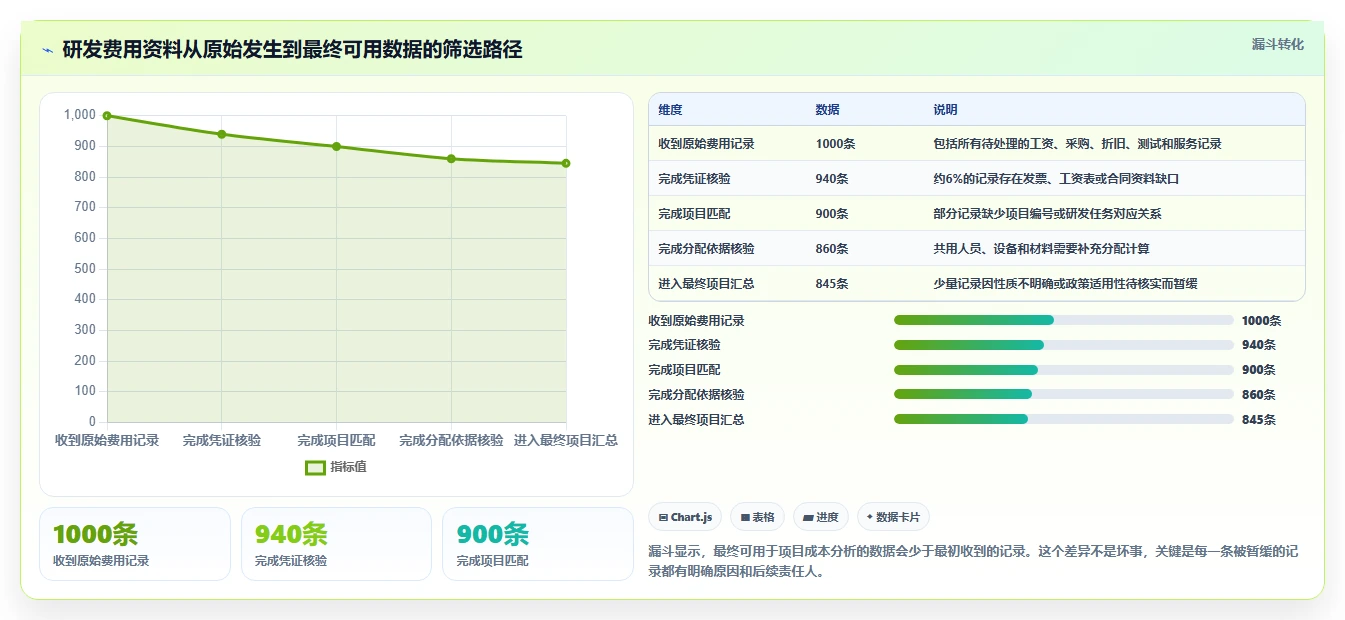Click the 完成凭证核验 progress bar
1345x620 pixels.
(1064, 345)
